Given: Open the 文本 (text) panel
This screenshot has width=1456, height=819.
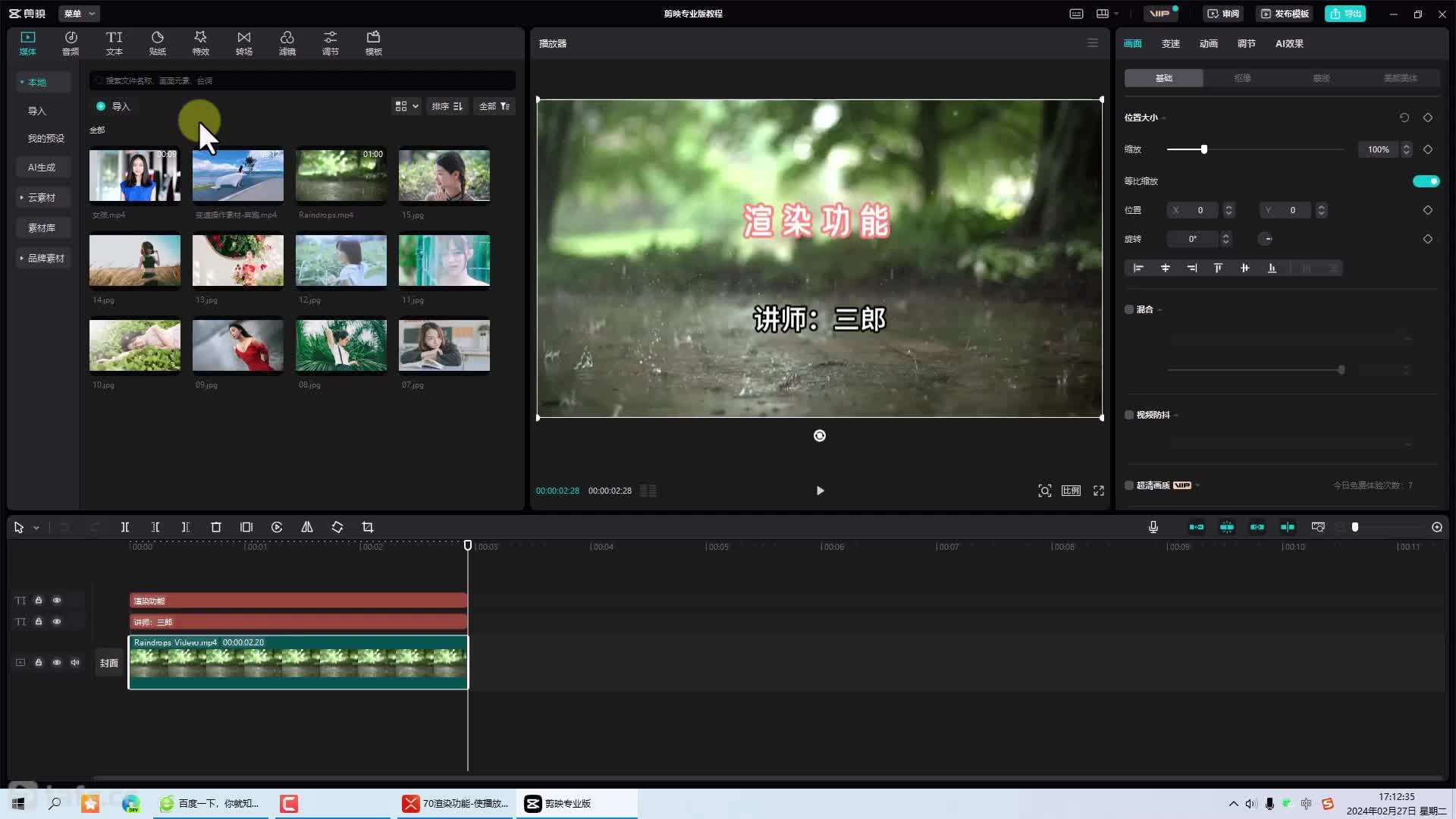Looking at the screenshot, I should point(114,43).
